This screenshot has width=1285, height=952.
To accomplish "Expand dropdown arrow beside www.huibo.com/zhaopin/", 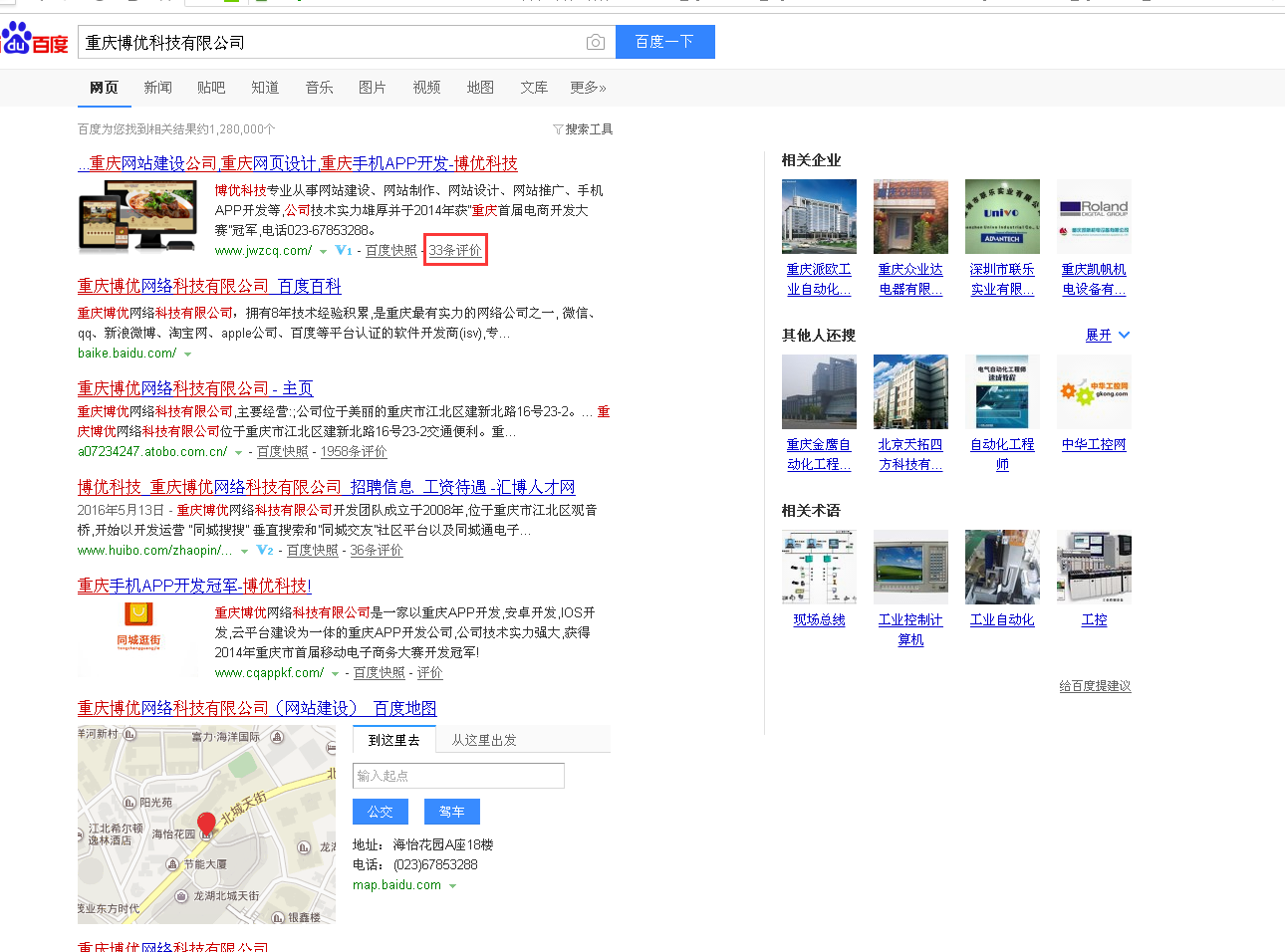I will click(x=244, y=552).
